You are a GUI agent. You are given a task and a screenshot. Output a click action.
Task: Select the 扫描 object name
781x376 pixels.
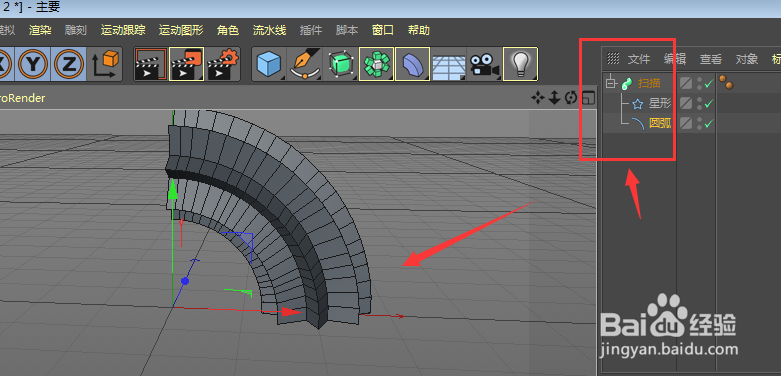pyautogui.click(x=649, y=83)
